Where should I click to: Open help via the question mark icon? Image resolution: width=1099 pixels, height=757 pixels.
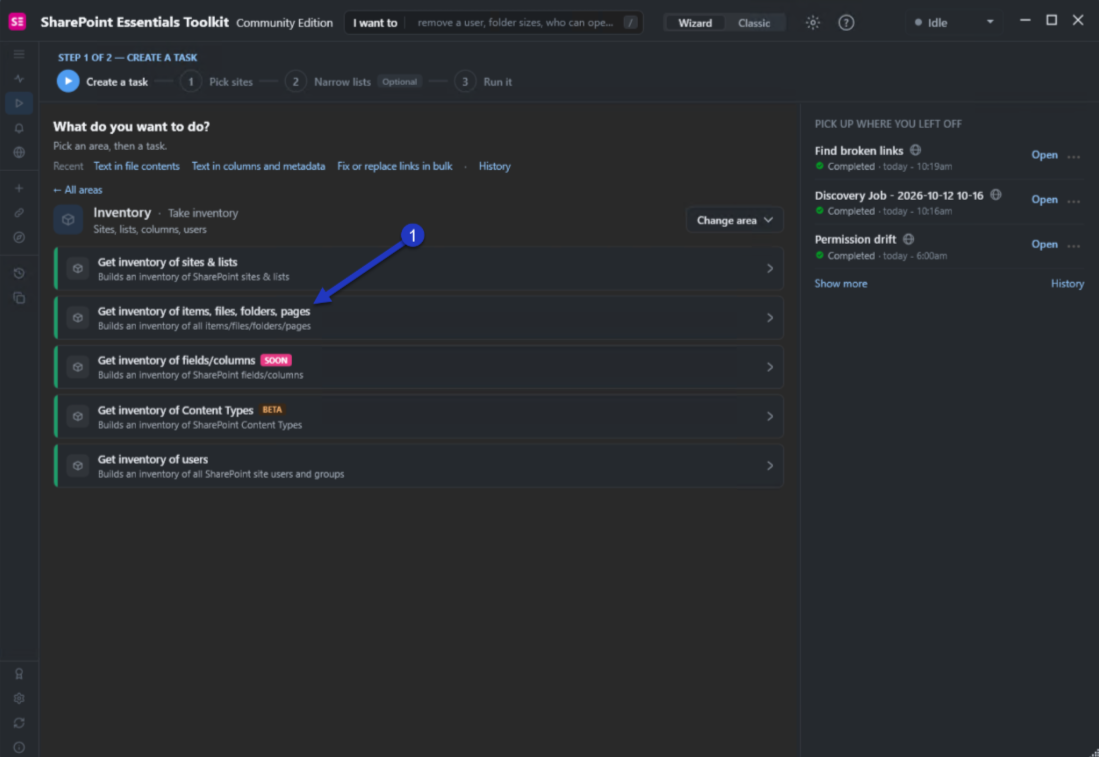846,22
